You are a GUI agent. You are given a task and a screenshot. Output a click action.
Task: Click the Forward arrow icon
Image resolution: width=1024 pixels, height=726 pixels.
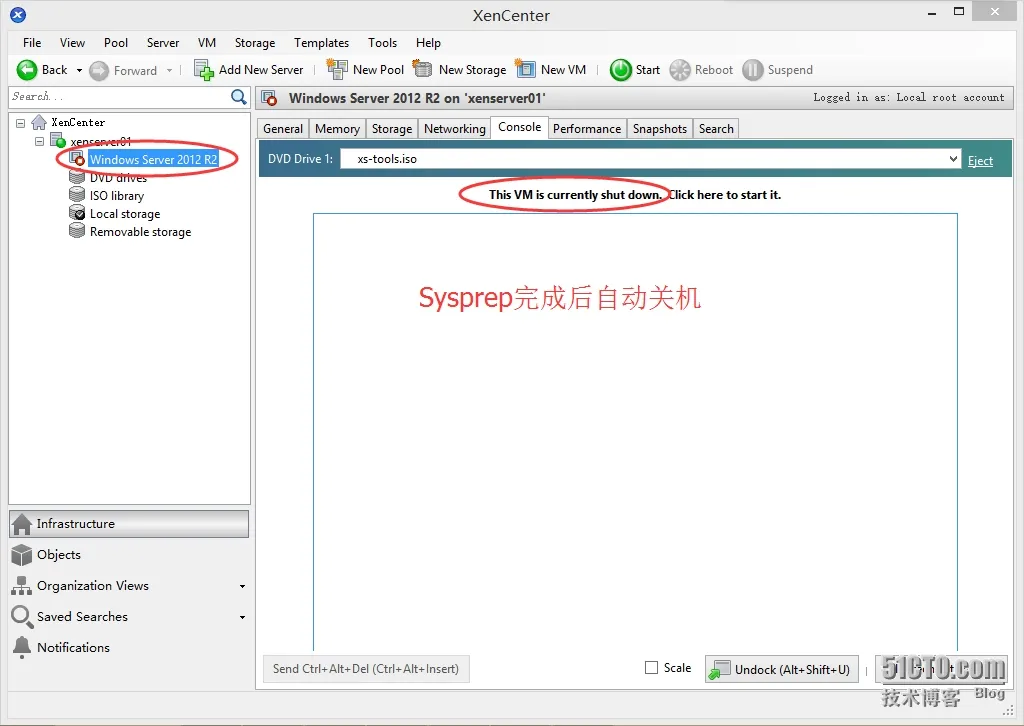pos(99,71)
